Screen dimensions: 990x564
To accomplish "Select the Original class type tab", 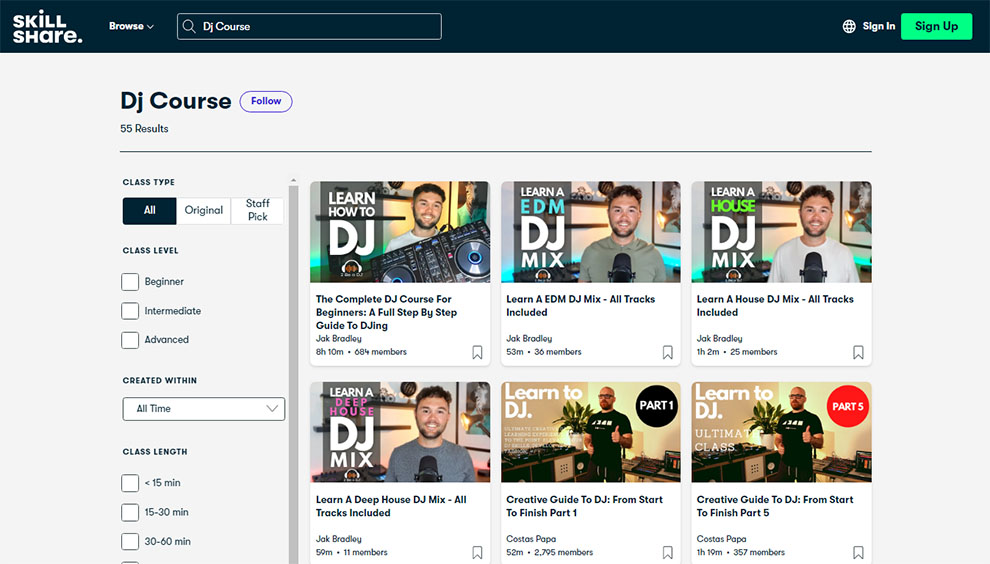I will point(203,210).
